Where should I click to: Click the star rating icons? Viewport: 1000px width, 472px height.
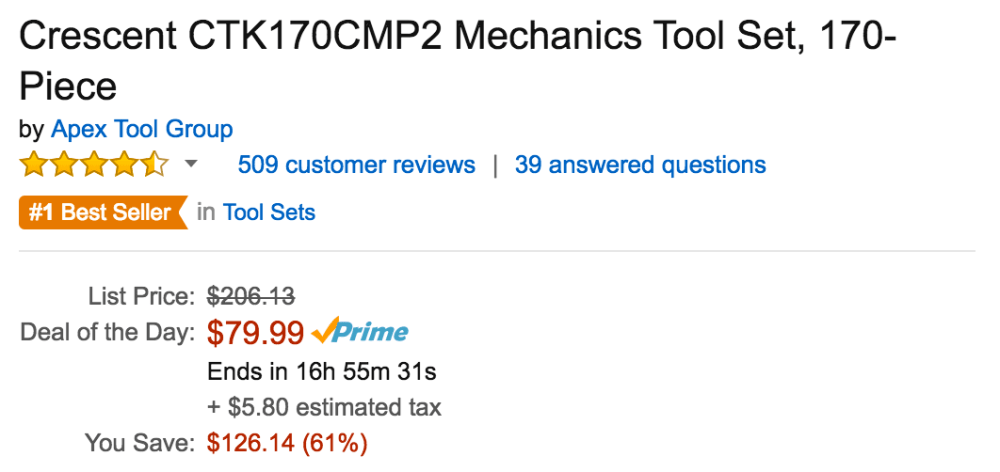point(94,164)
